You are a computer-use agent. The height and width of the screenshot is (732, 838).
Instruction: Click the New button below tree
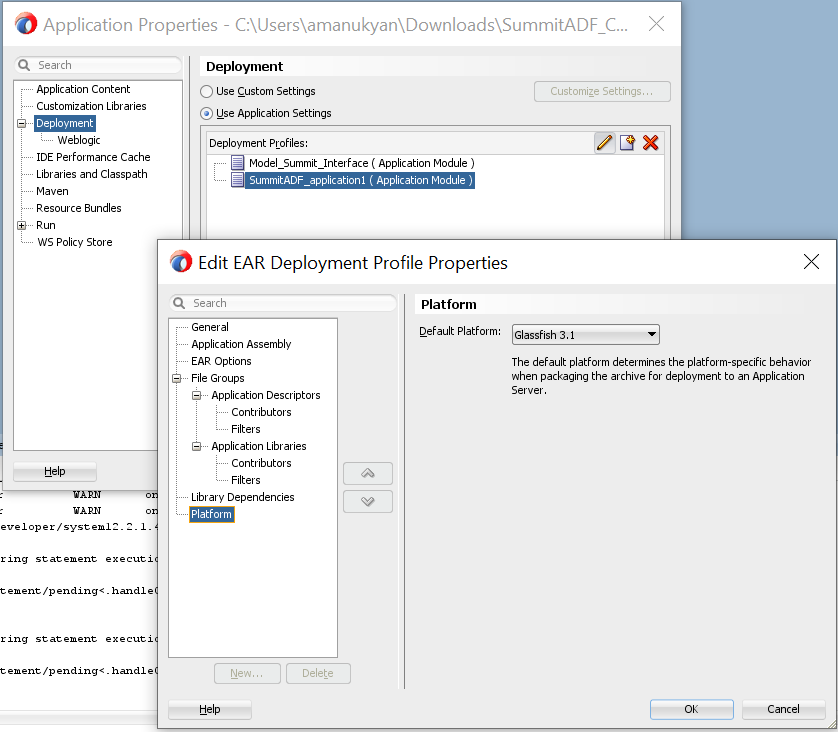click(x=247, y=673)
